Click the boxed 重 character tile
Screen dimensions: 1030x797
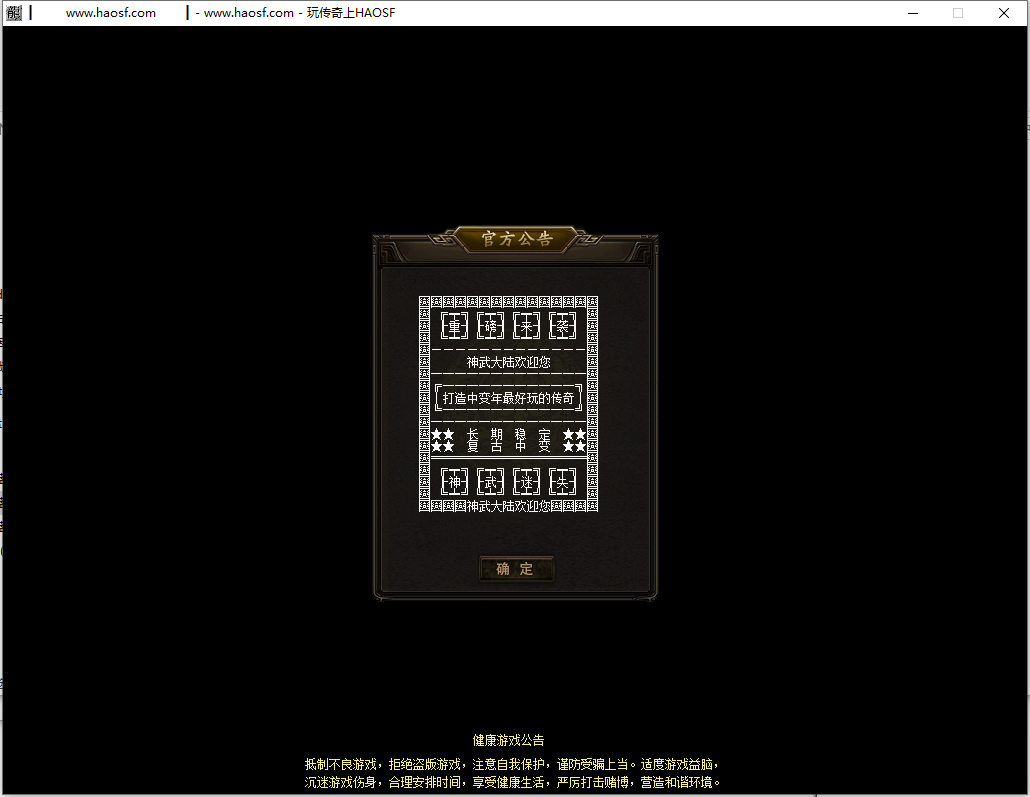click(455, 326)
